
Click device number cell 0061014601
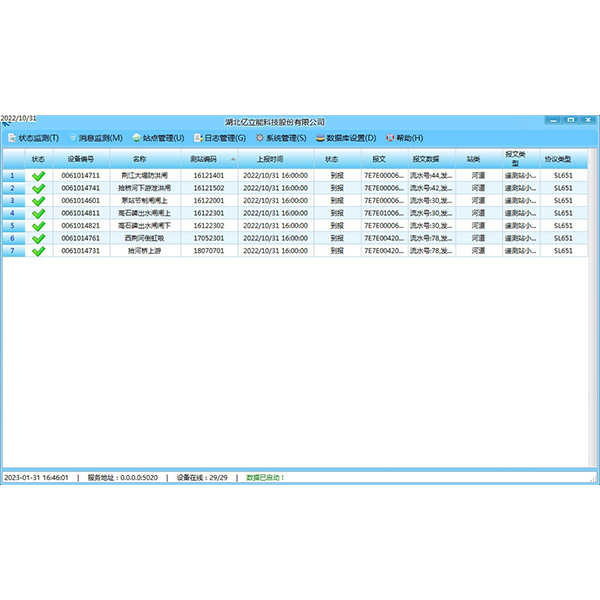tap(81, 201)
